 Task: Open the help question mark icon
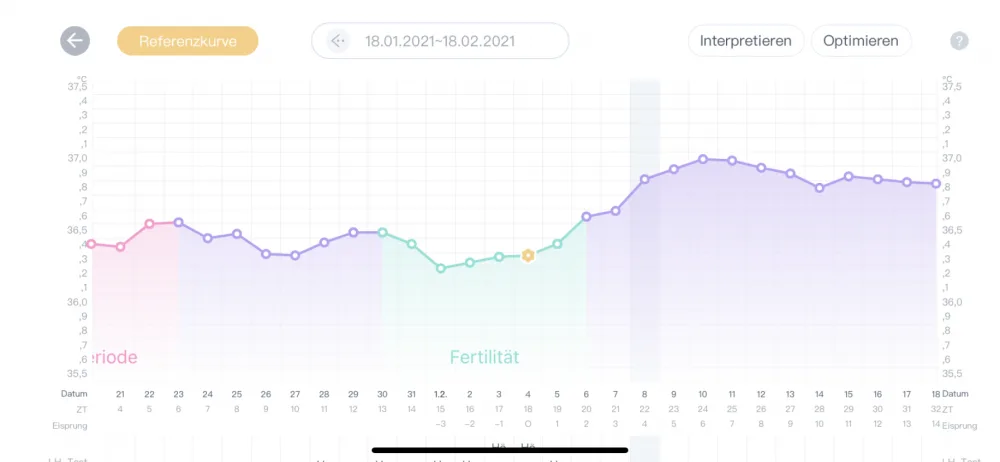pyautogui.click(x=959, y=41)
